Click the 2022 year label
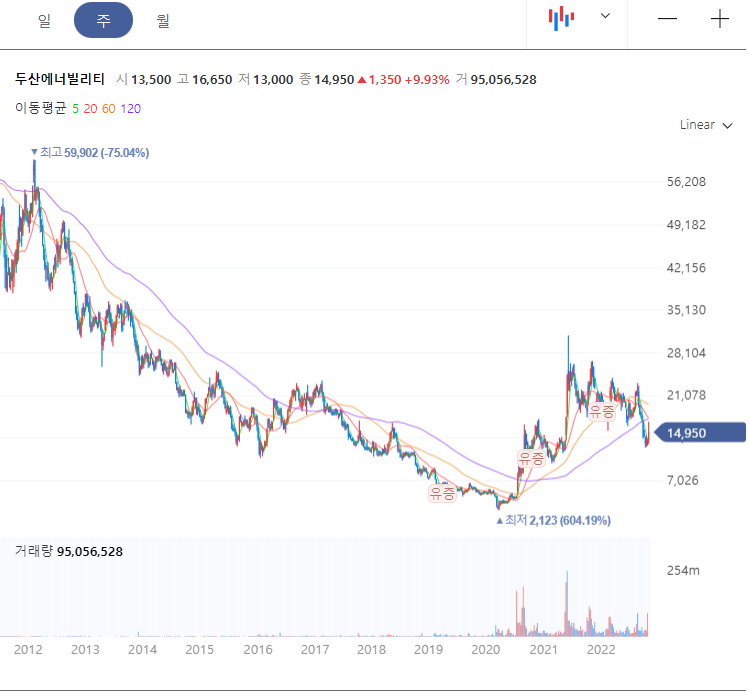The image size is (749, 692). [601, 649]
